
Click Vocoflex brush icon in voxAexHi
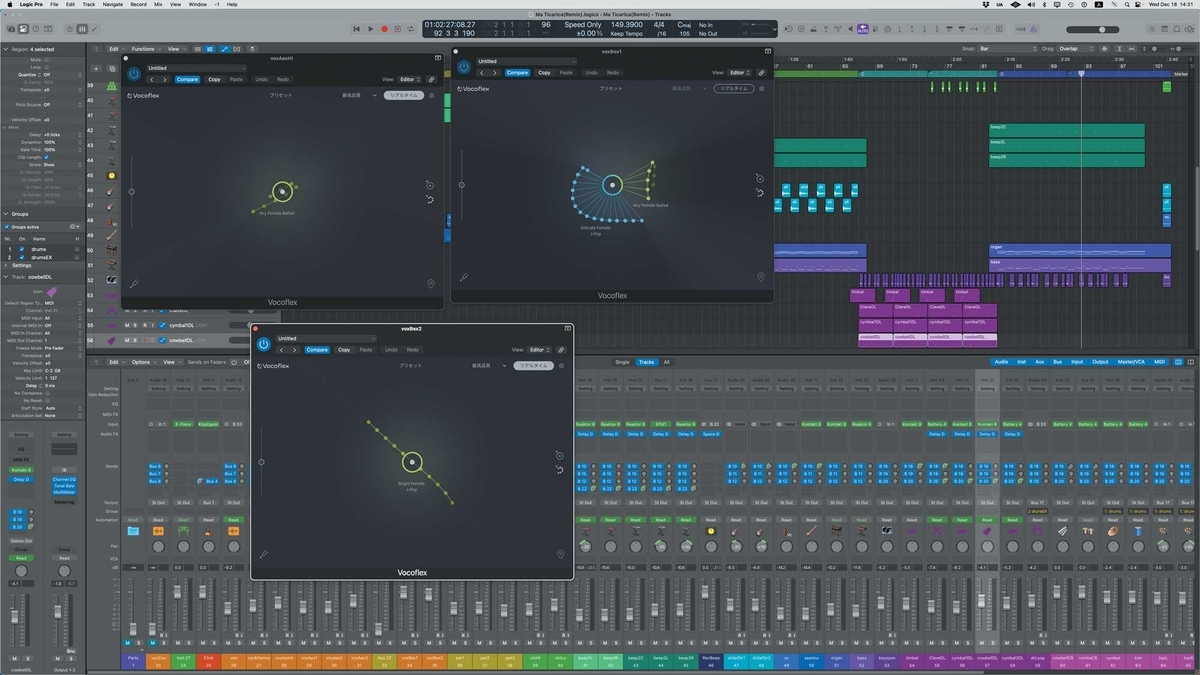(x=133, y=284)
